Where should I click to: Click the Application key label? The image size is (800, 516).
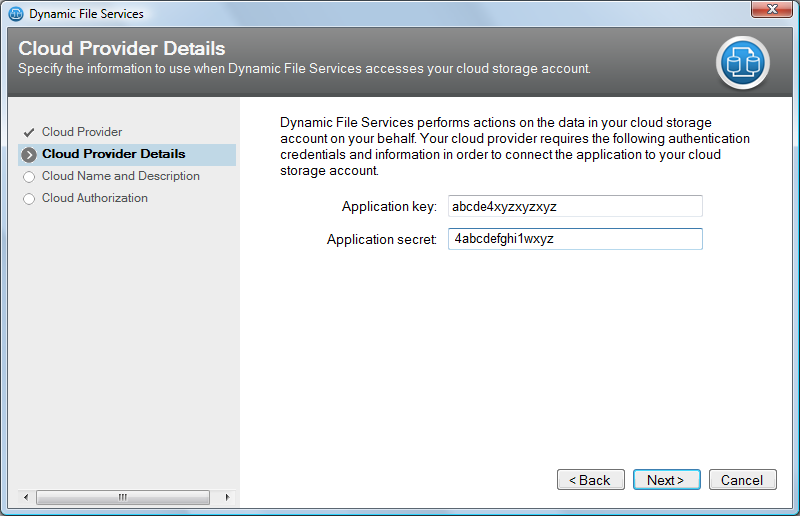[x=389, y=207]
